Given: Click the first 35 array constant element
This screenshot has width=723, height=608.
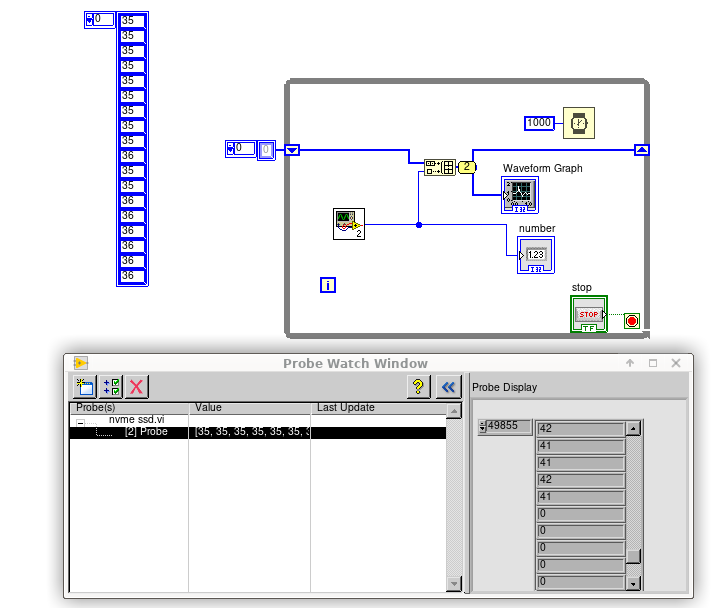Looking at the screenshot, I should point(133,21).
